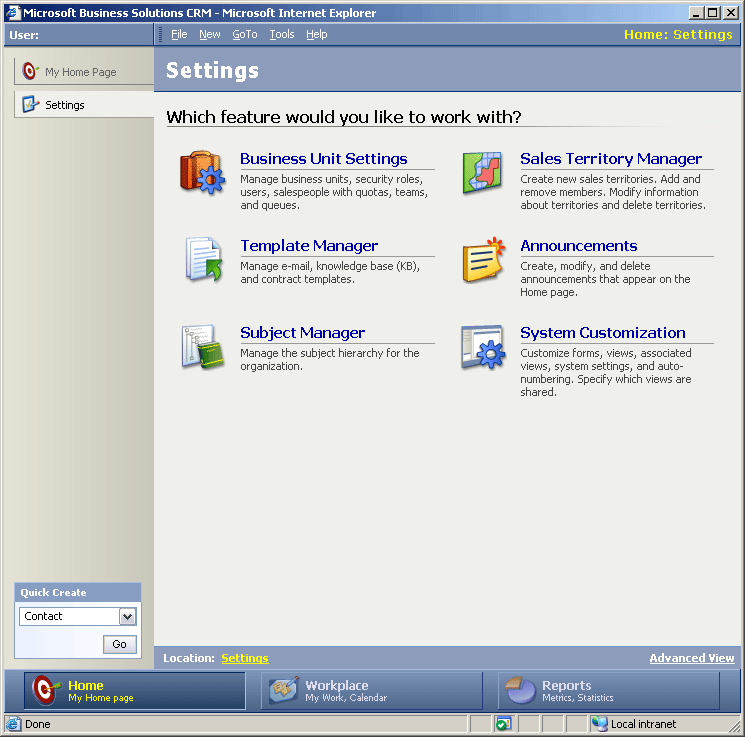This screenshot has height=737, width=745.
Task: Switch to Advanced View
Action: pos(692,658)
